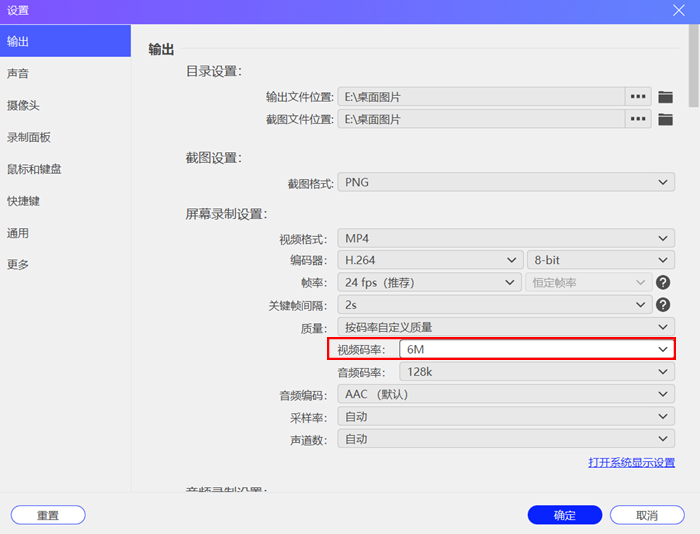
Task: Open the audio bitrate 128k dropdown
Action: 537,372
